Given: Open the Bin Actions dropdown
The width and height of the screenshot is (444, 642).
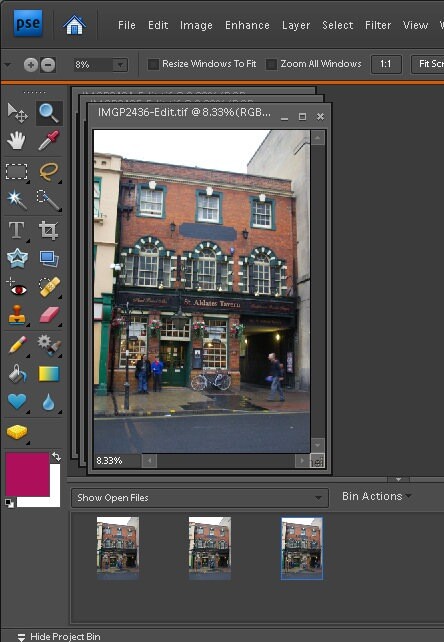Looking at the screenshot, I should pyautogui.click(x=376, y=496).
